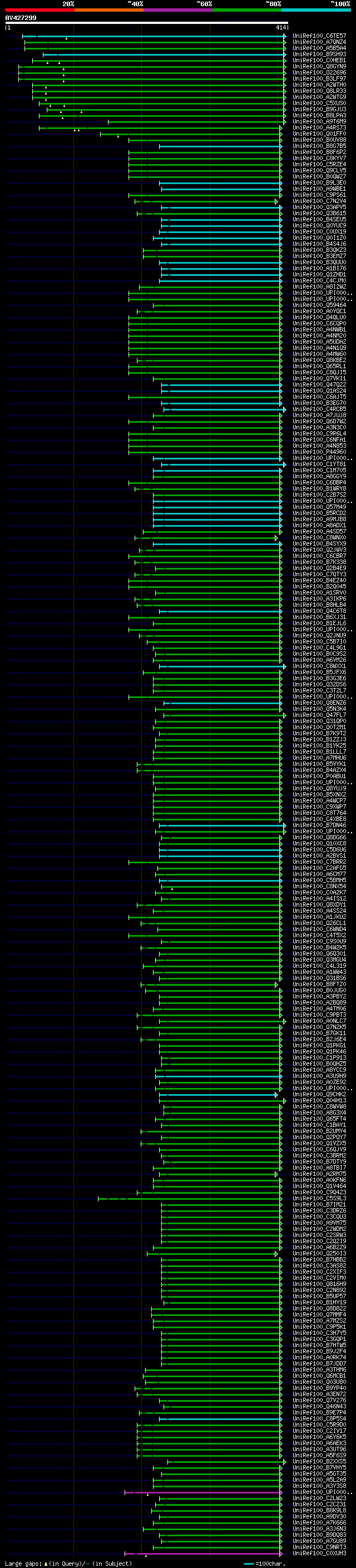Click label UniRef100_B4S4J6
Screen dimensions: 356x1568
coord(319,244)
